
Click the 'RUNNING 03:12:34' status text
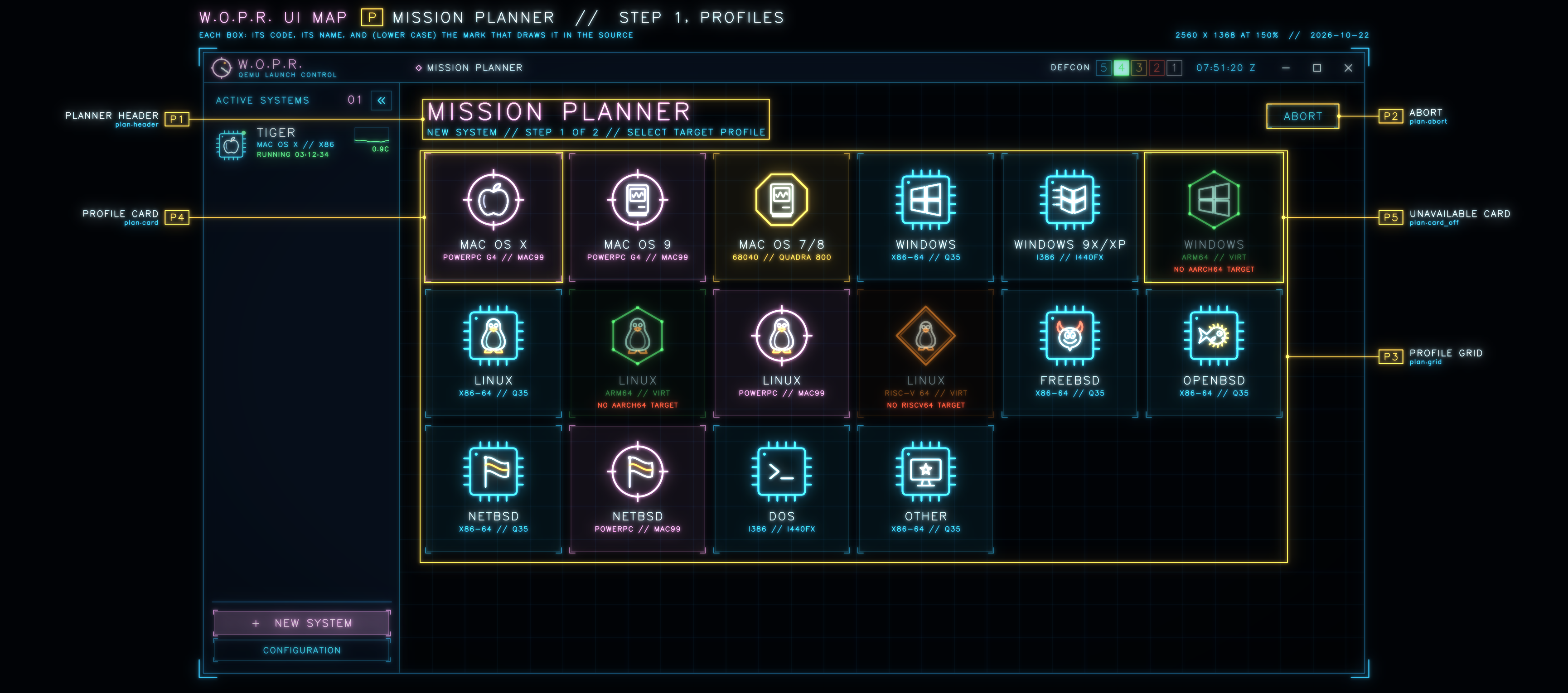292,154
